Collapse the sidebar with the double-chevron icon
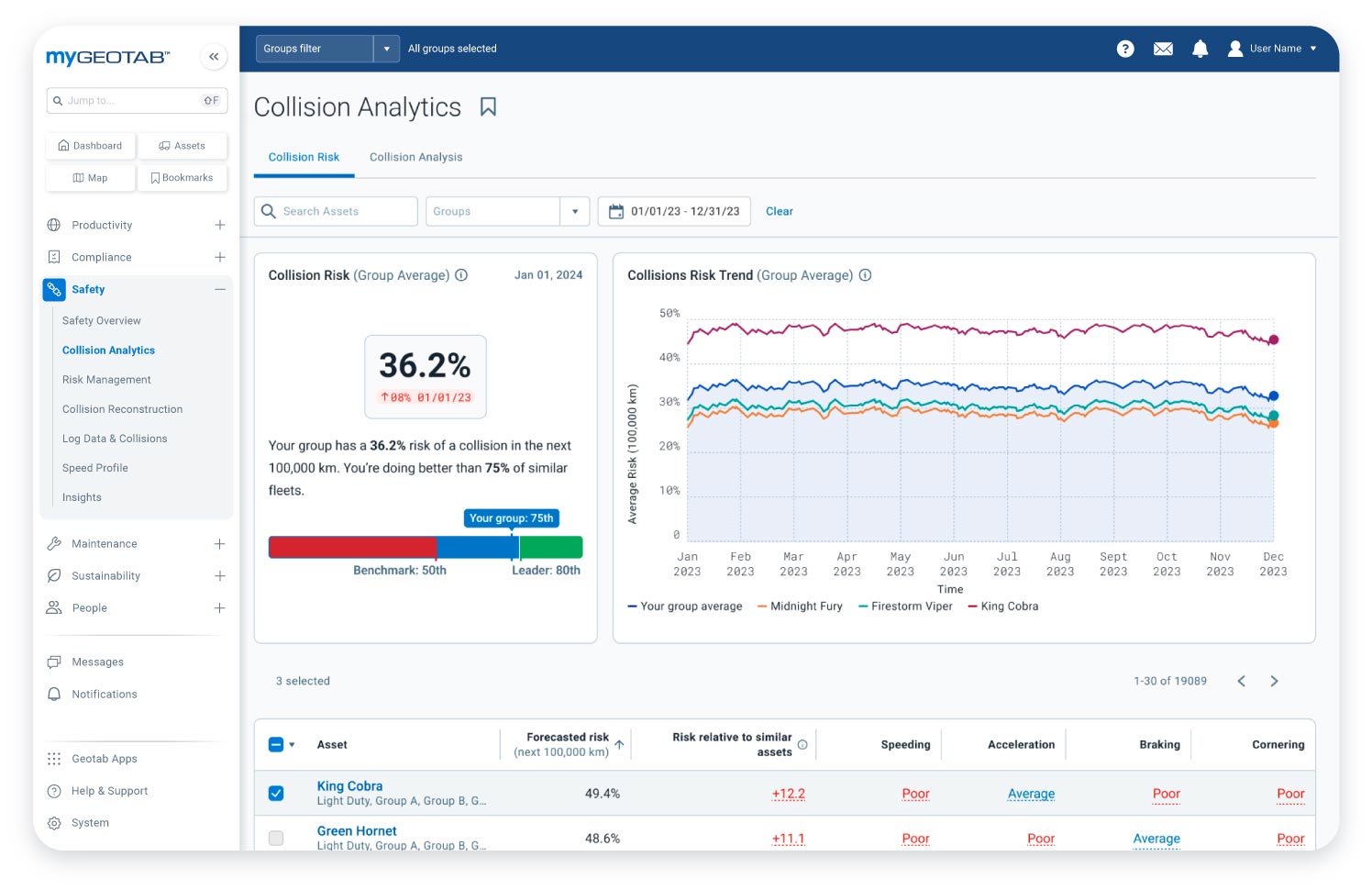 [x=214, y=57]
